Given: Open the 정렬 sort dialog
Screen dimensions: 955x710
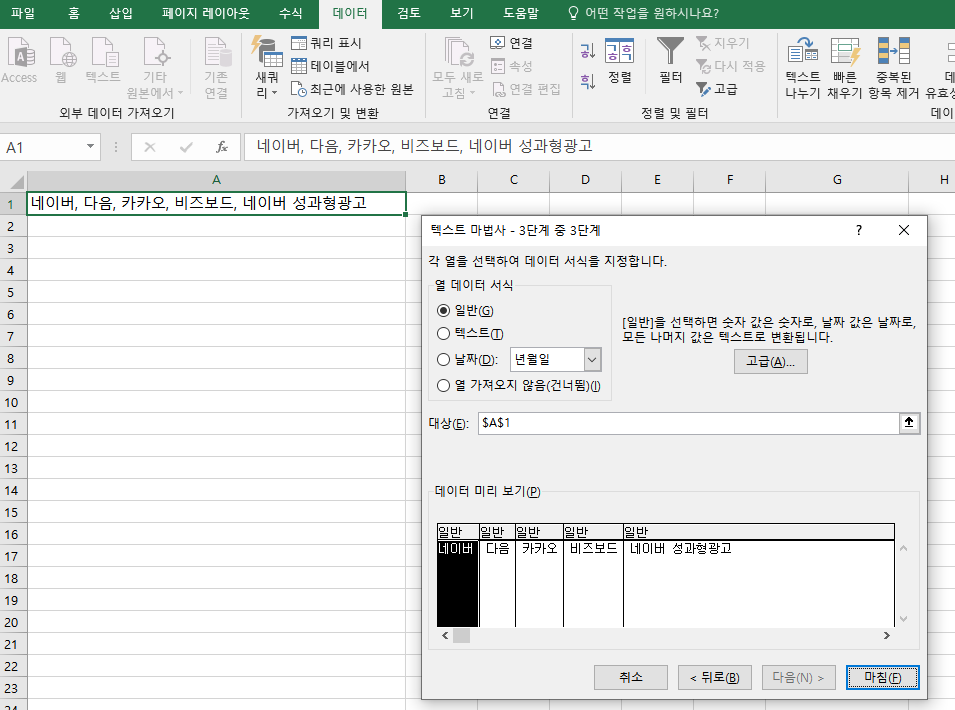Looking at the screenshot, I should [x=619, y=60].
